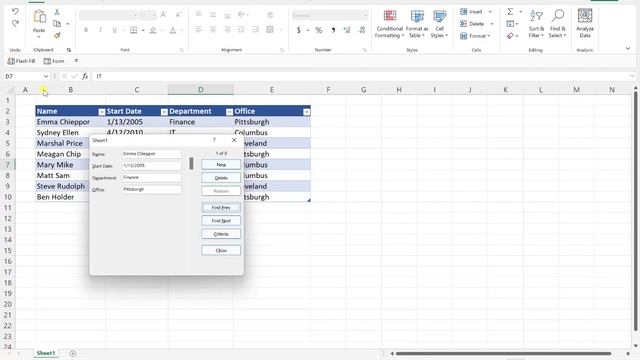Click the Accounting dollar format icon
Viewport: 640px width, 360px height.
(x=299, y=30)
